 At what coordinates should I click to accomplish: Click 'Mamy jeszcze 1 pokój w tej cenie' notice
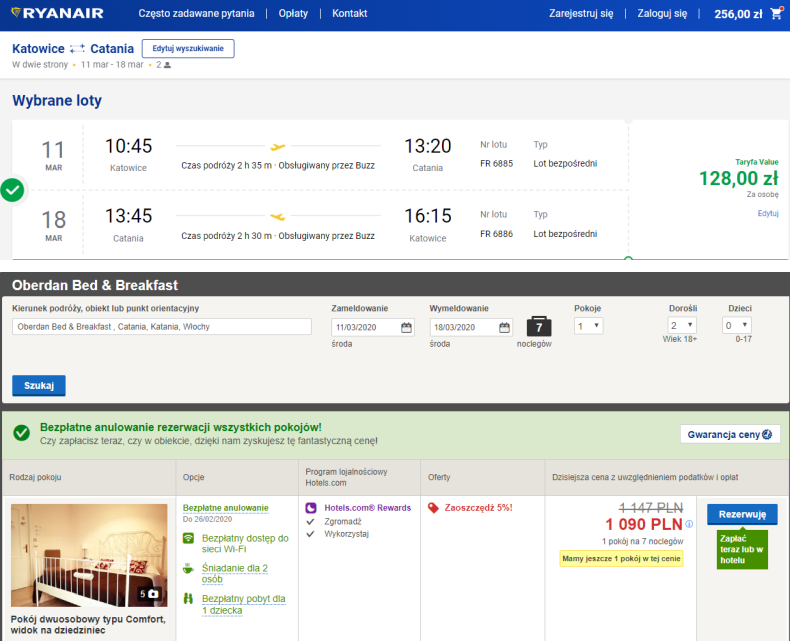pos(621,559)
